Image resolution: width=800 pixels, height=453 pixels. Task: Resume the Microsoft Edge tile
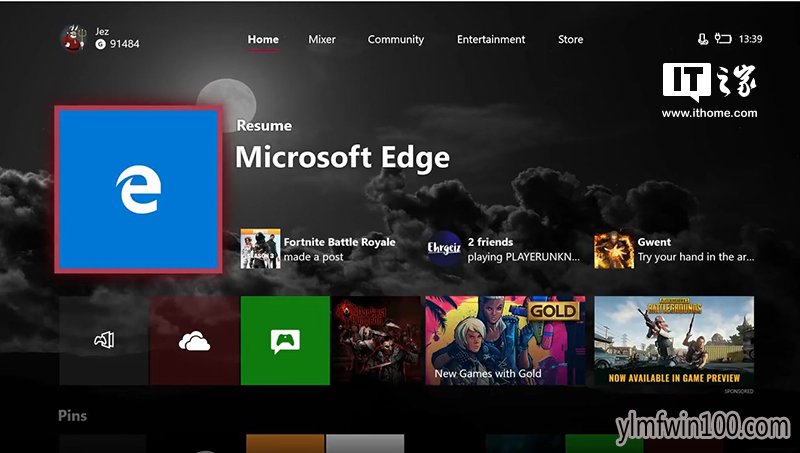tap(138, 190)
